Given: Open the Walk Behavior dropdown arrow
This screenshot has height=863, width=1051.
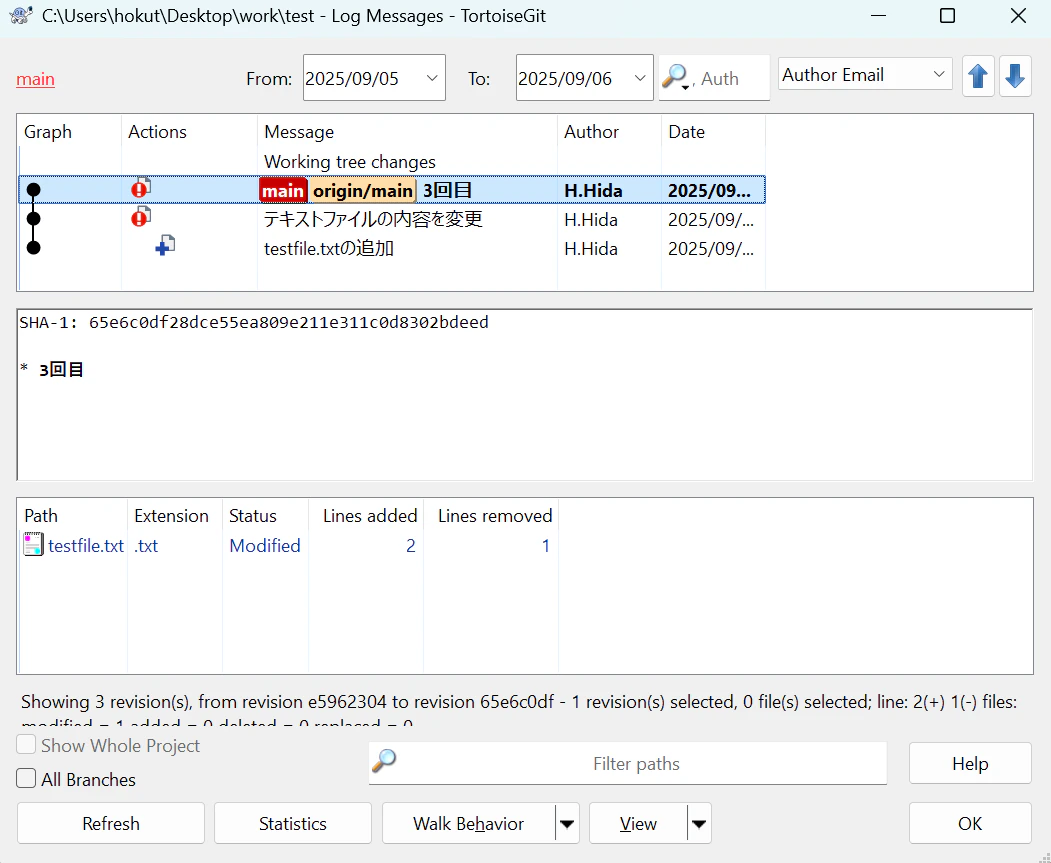Looking at the screenshot, I should pyautogui.click(x=567, y=823).
